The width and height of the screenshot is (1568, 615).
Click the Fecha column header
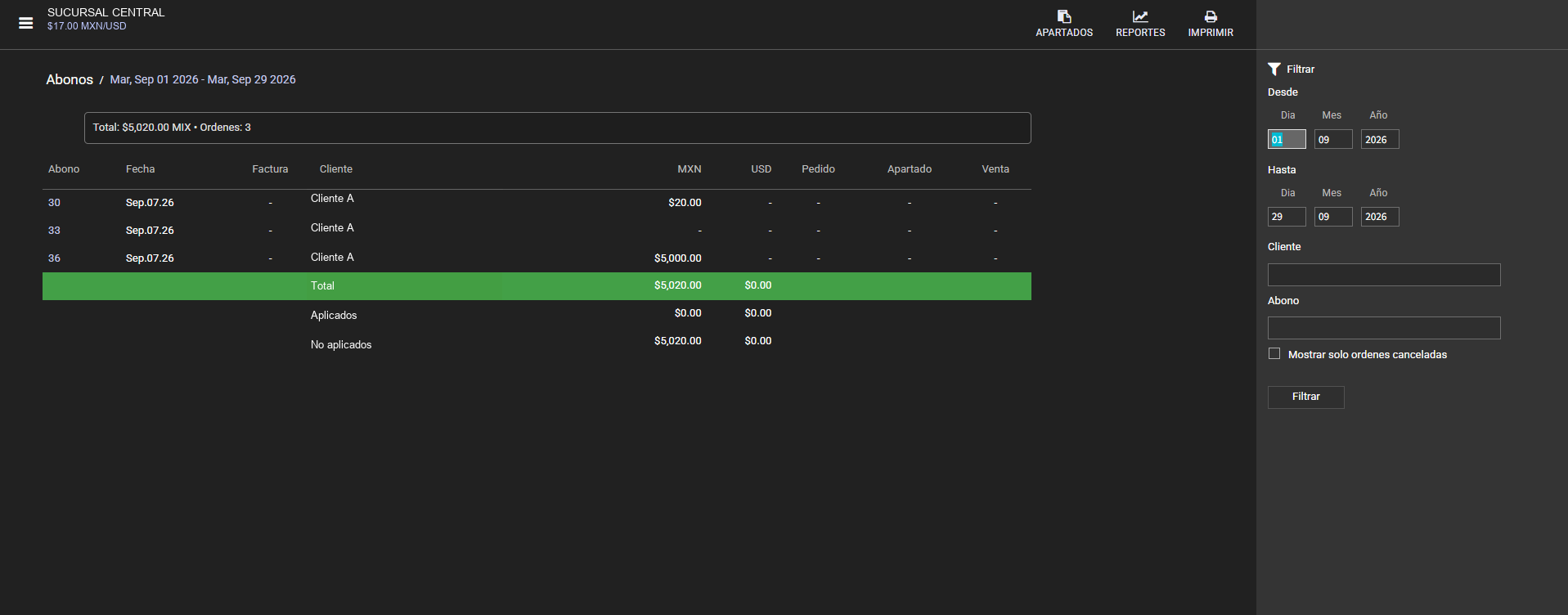coord(140,169)
